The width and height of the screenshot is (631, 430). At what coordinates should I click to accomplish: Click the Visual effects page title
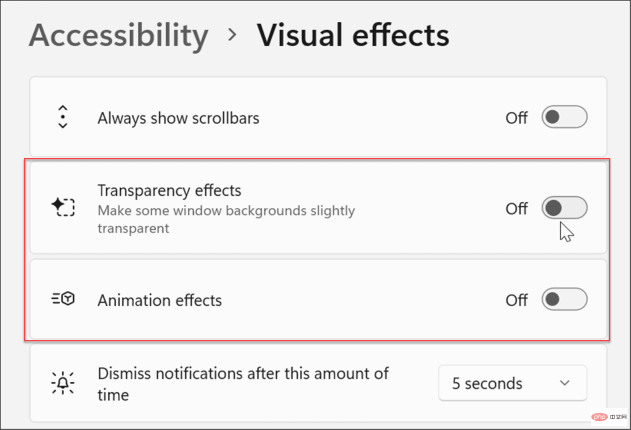point(353,35)
